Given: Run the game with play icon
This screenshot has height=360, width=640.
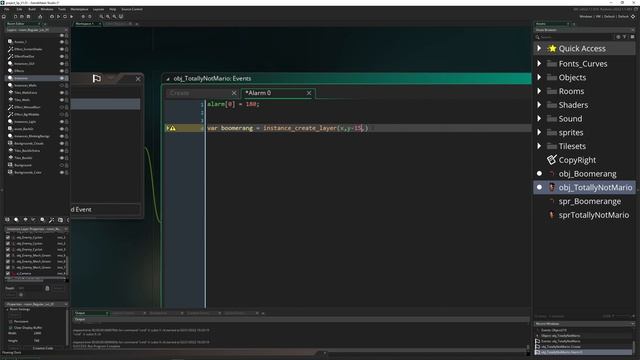Looking at the screenshot, I should [x=58, y=17].
